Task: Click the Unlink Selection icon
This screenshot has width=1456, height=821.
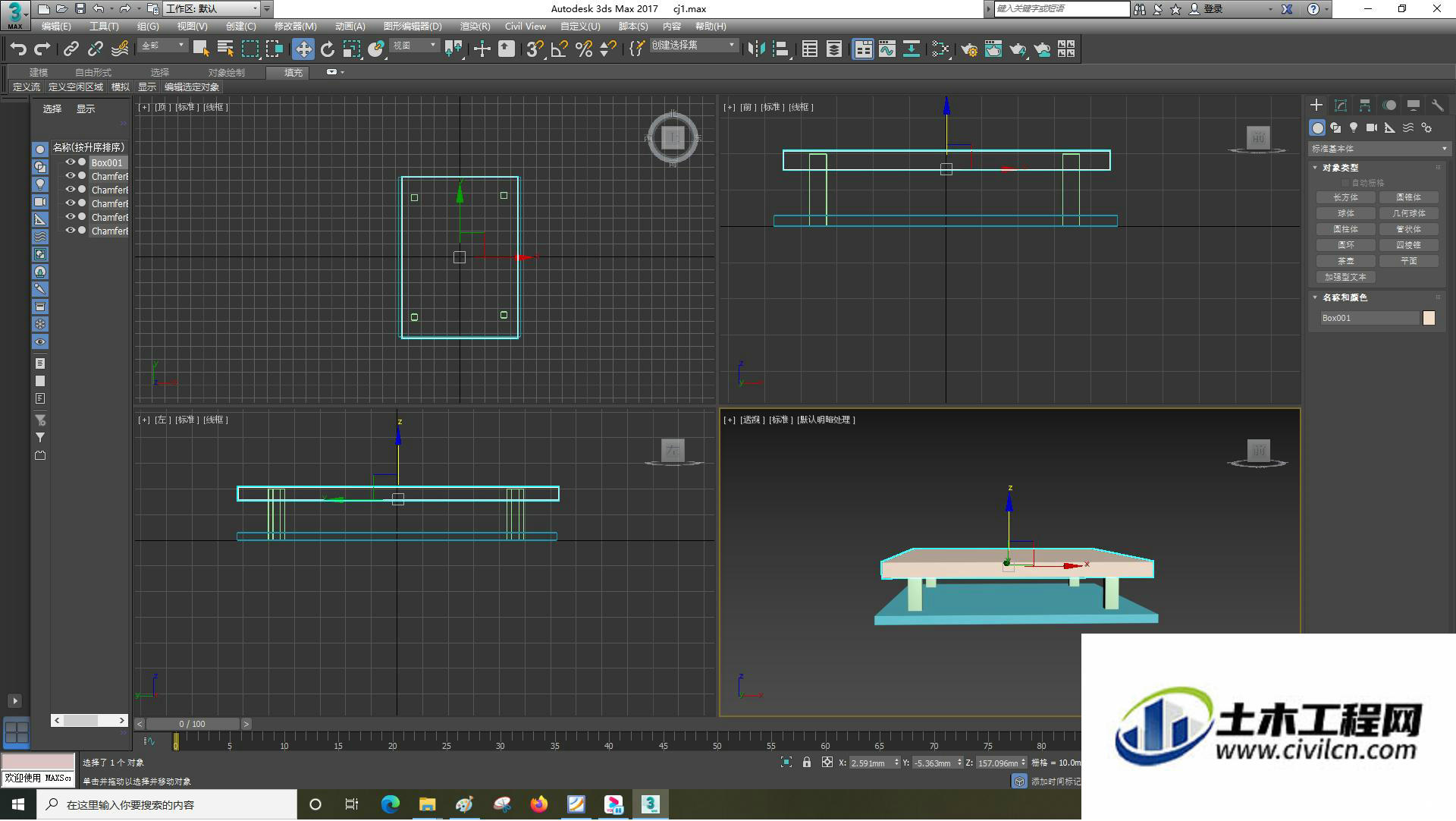Action: [96, 49]
